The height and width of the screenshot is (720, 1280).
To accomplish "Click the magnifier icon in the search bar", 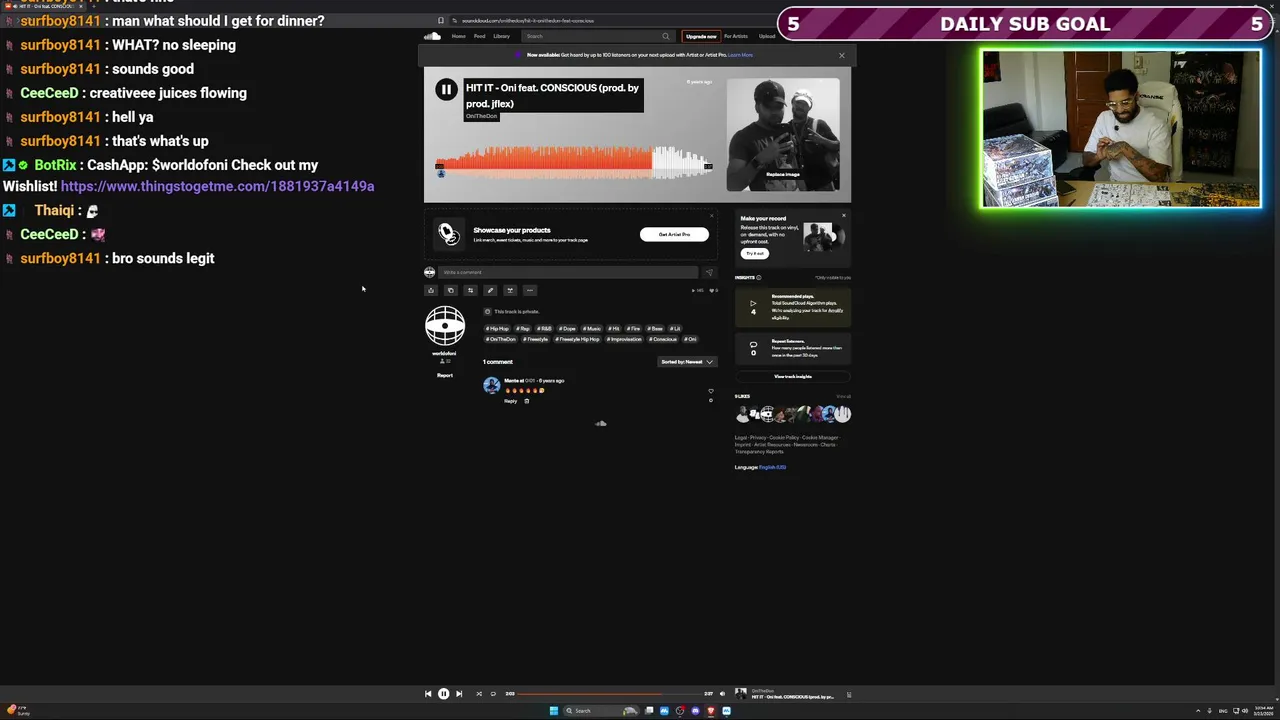I will pos(666,36).
